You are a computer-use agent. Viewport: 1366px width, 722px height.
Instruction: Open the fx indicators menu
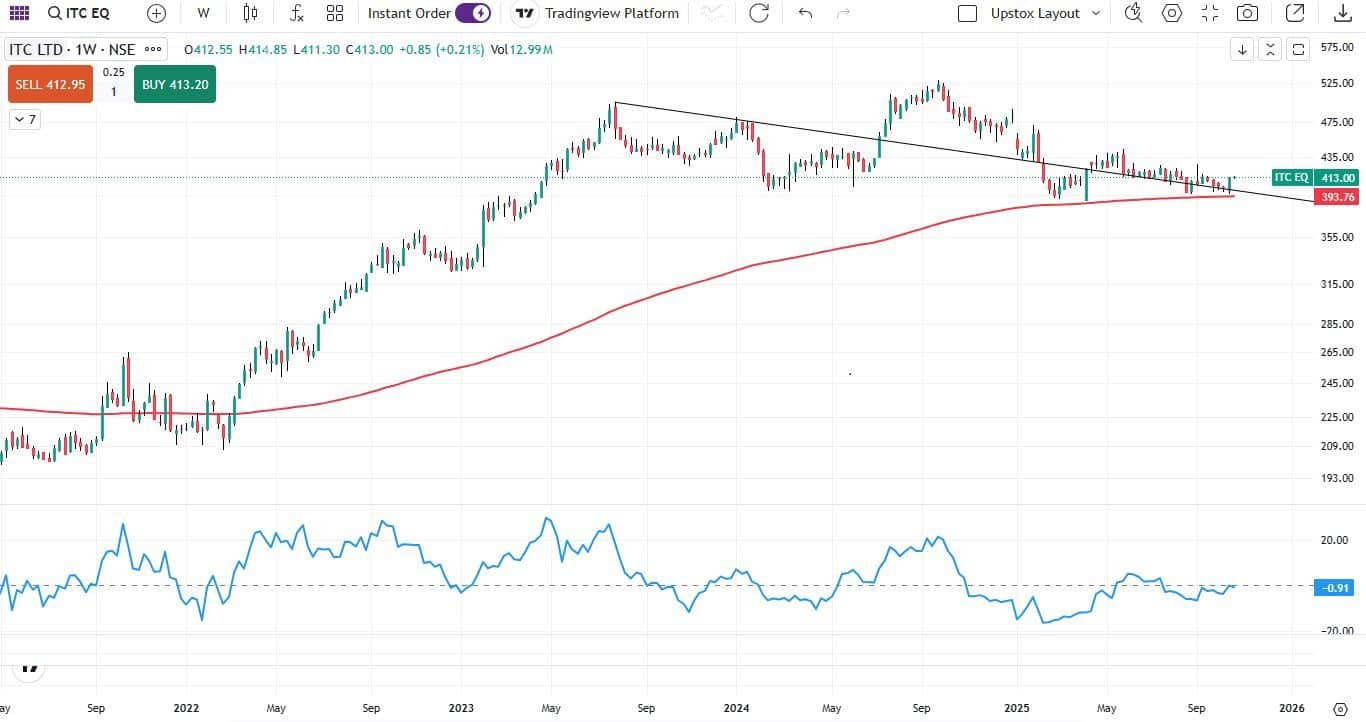click(x=296, y=13)
